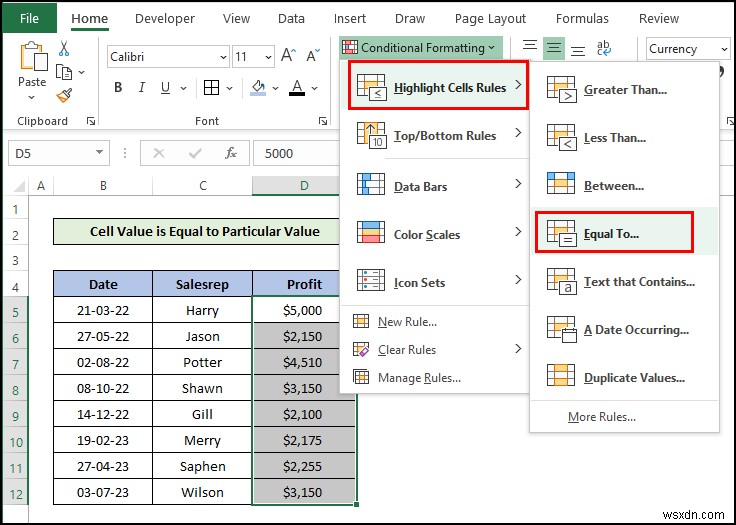Toggle Italic formatting

[x=141, y=87]
